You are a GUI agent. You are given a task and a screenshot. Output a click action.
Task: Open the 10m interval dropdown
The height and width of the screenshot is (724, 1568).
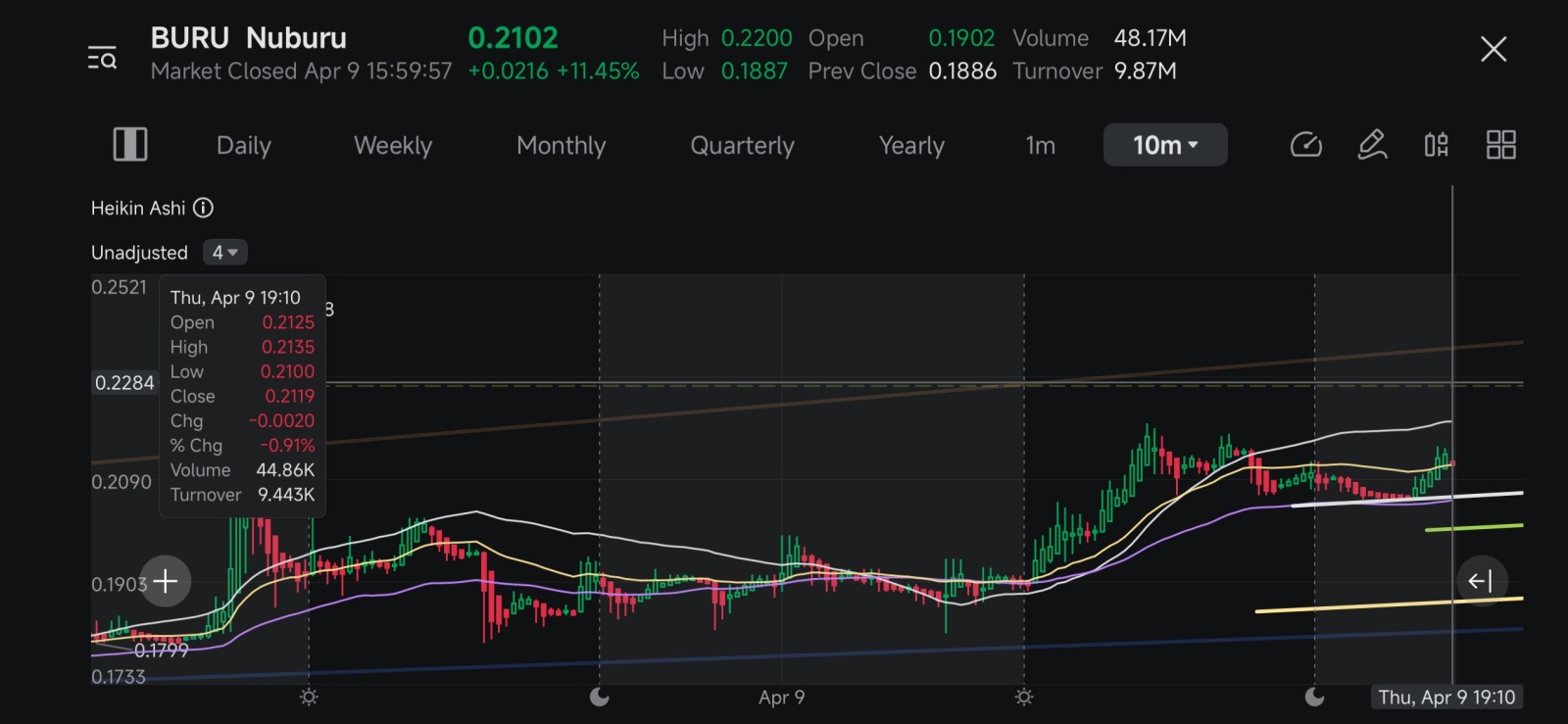(1165, 145)
